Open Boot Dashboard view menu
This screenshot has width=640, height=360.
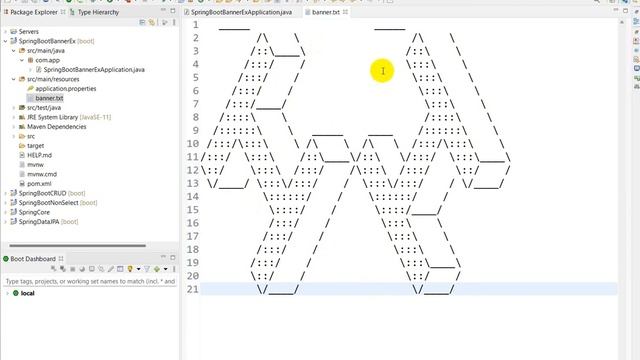point(174,269)
